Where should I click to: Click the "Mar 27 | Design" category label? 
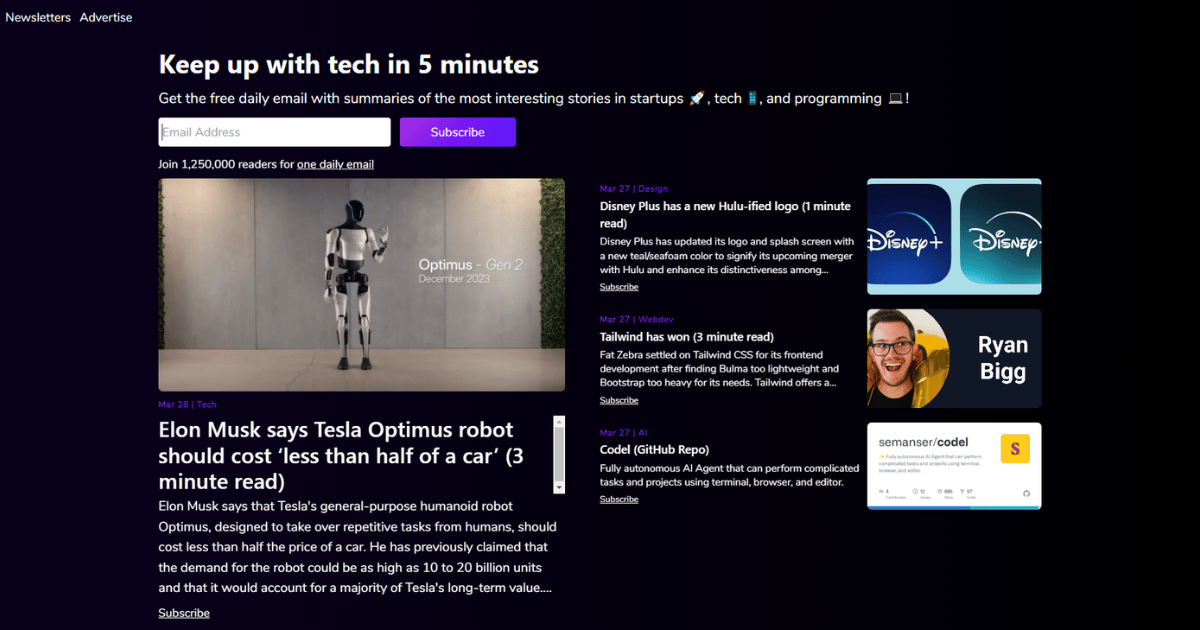634,188
